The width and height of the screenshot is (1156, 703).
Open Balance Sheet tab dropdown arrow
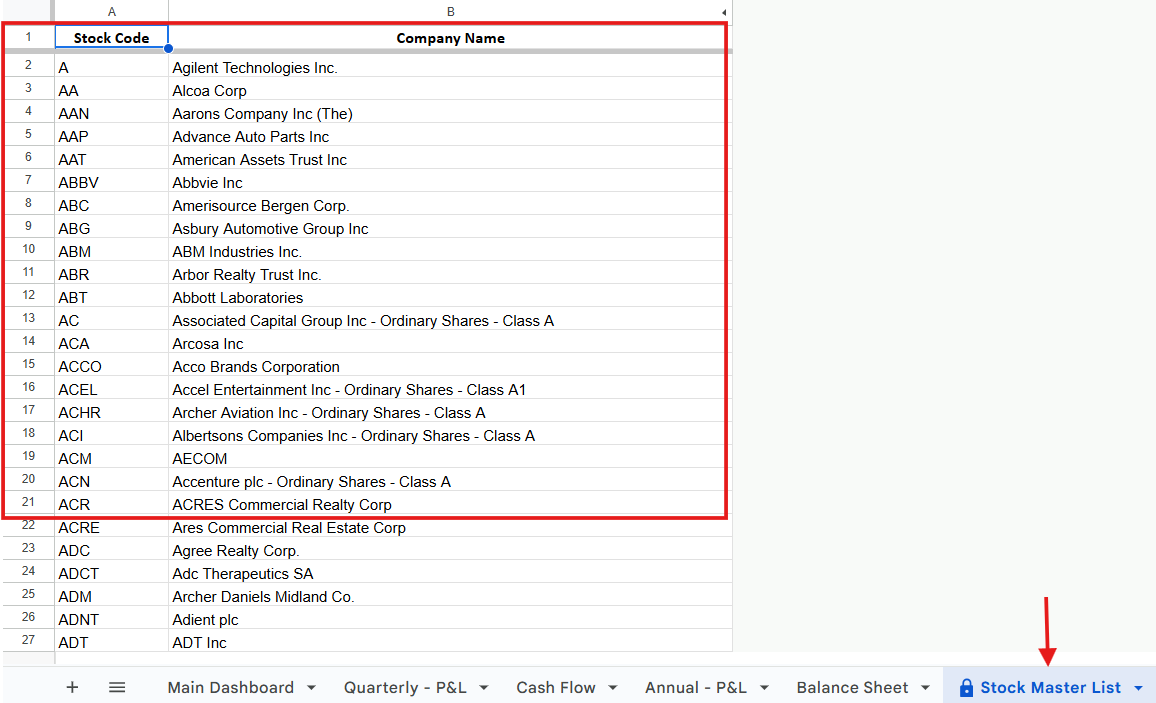click(925, 688)
